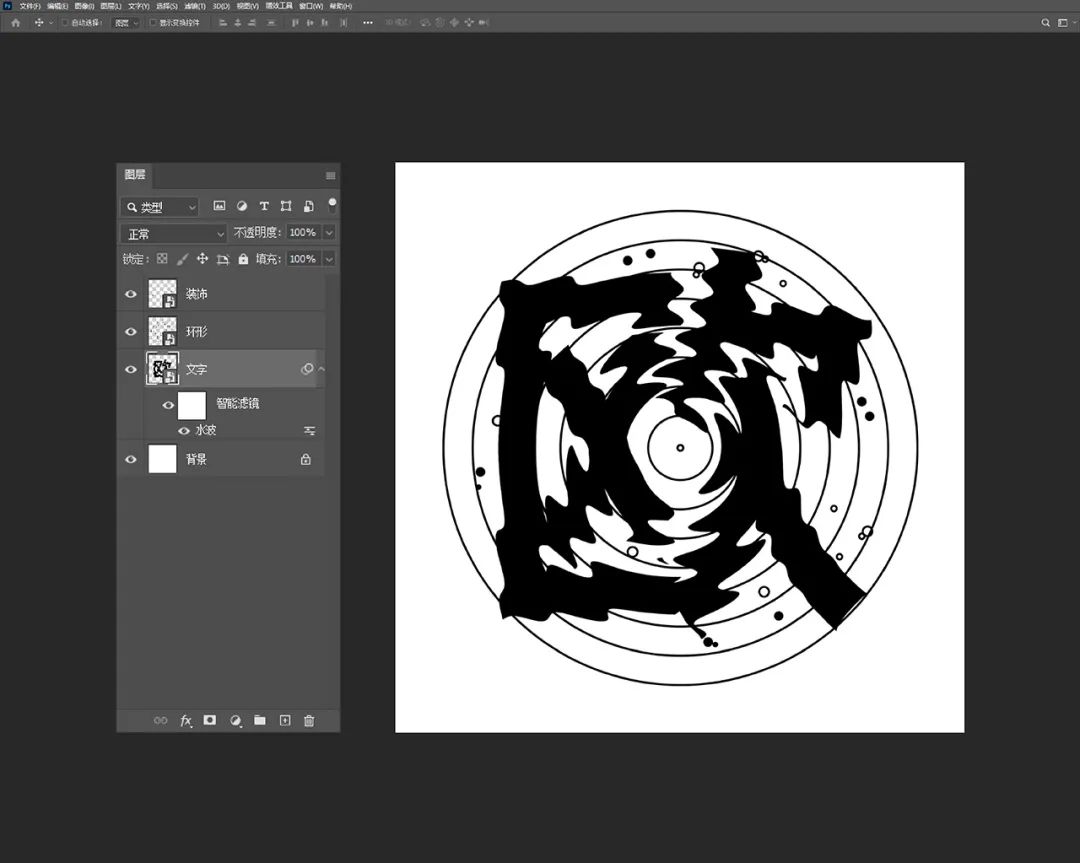Enable the 自动选择 checkbox

pos(65,22)
